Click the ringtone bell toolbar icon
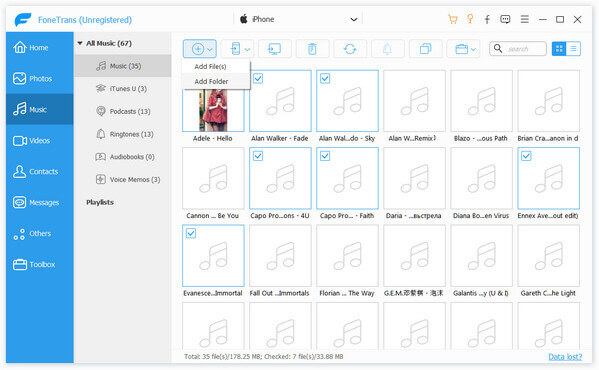The width and height of the screenshot is (599, 370). (387, 49)
